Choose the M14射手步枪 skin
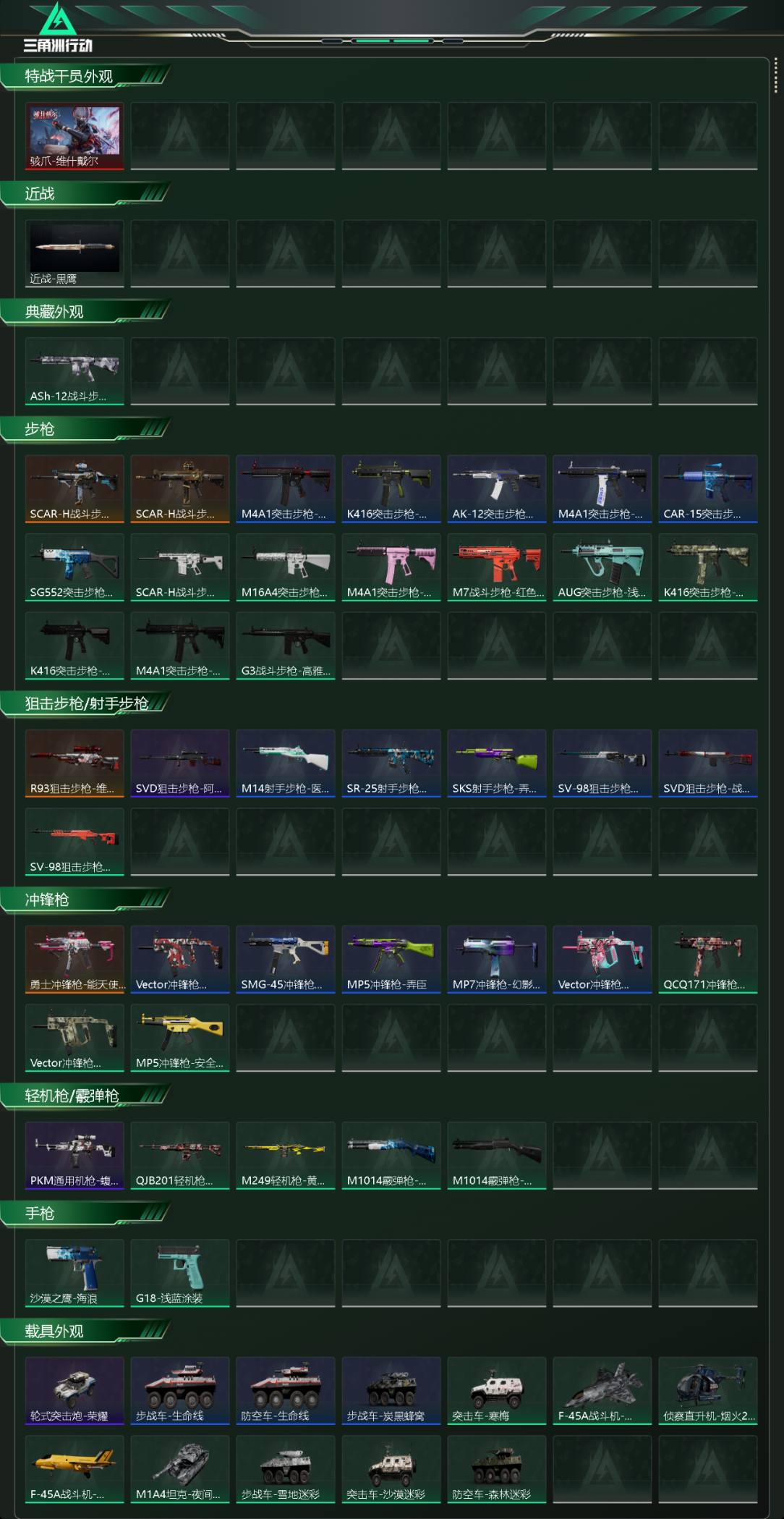The image size is (784, 1519). 286,763
